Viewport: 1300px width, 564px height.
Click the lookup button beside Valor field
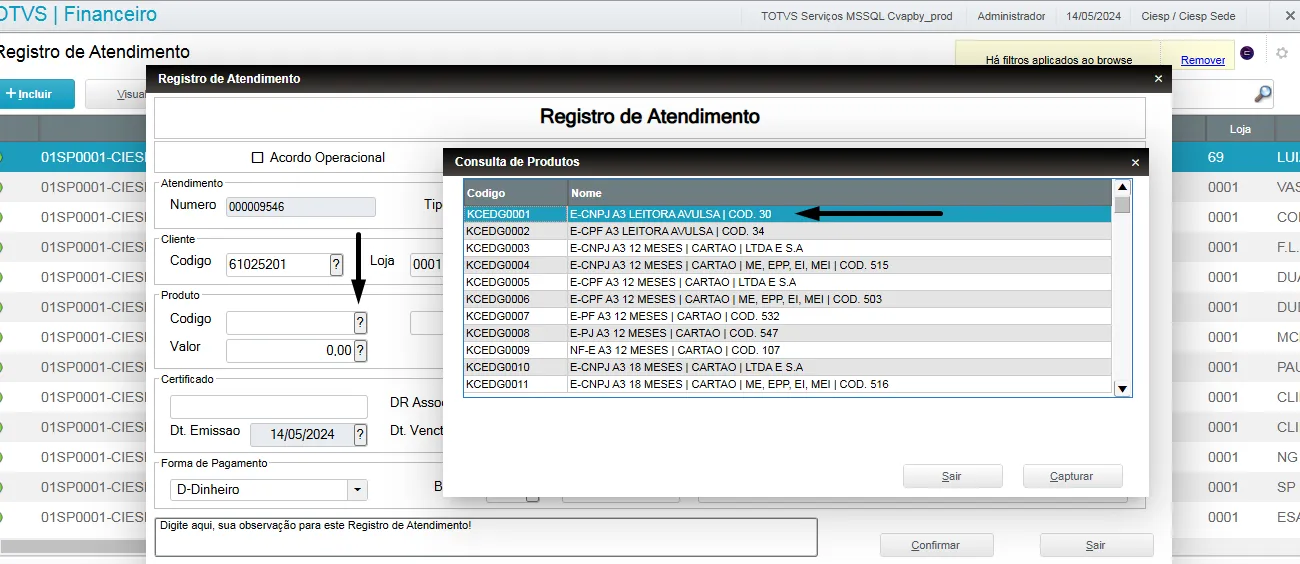pos(360,350)
